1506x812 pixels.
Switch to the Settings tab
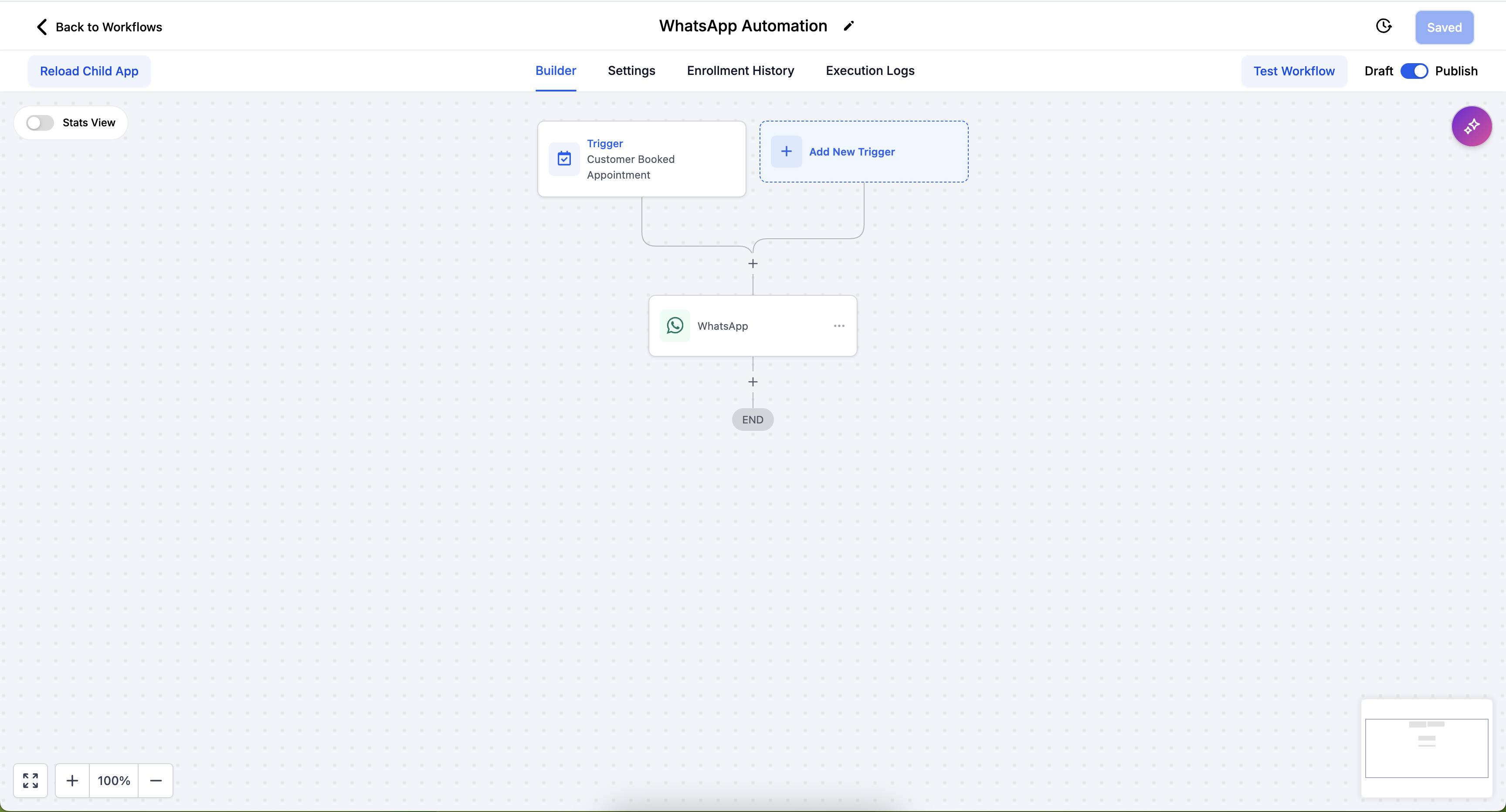coord(631,71)
